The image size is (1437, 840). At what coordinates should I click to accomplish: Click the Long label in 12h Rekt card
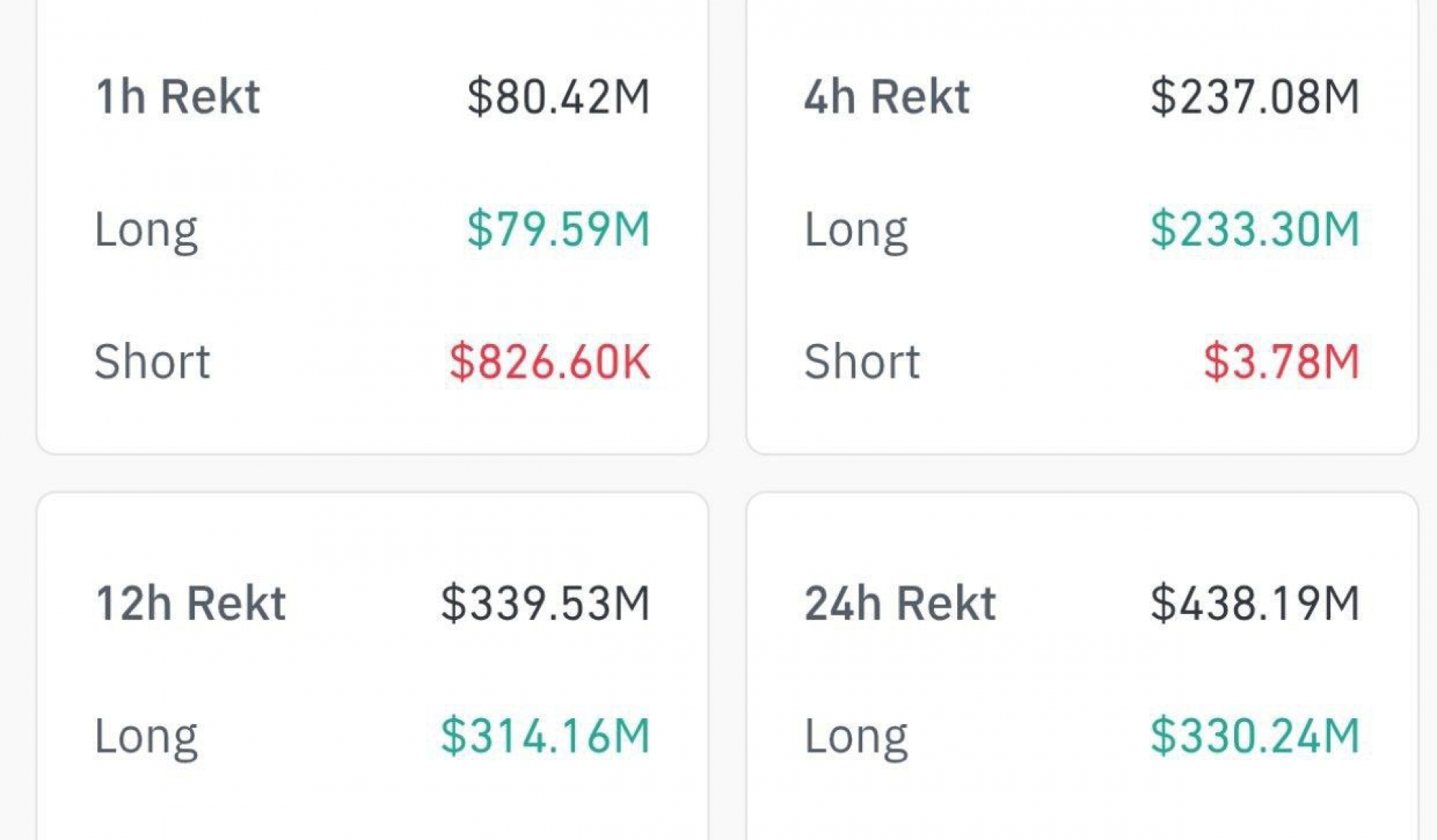[146, 736]
